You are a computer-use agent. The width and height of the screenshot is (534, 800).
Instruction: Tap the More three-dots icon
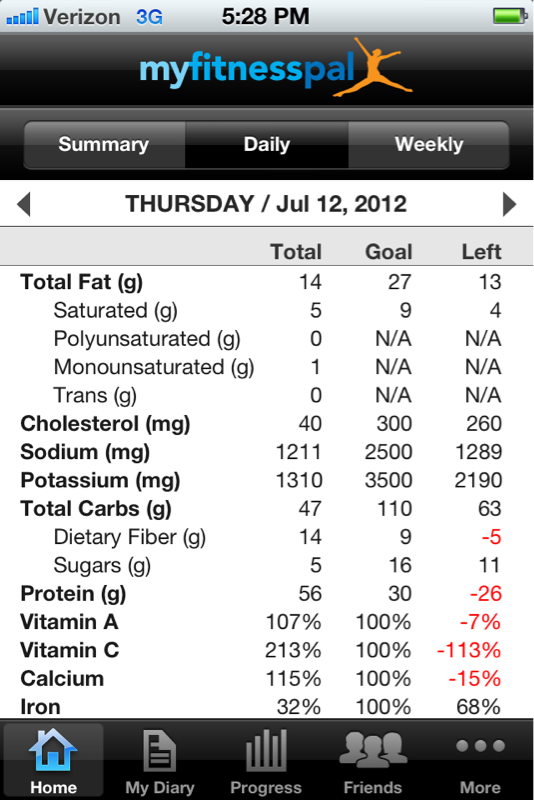480,746
